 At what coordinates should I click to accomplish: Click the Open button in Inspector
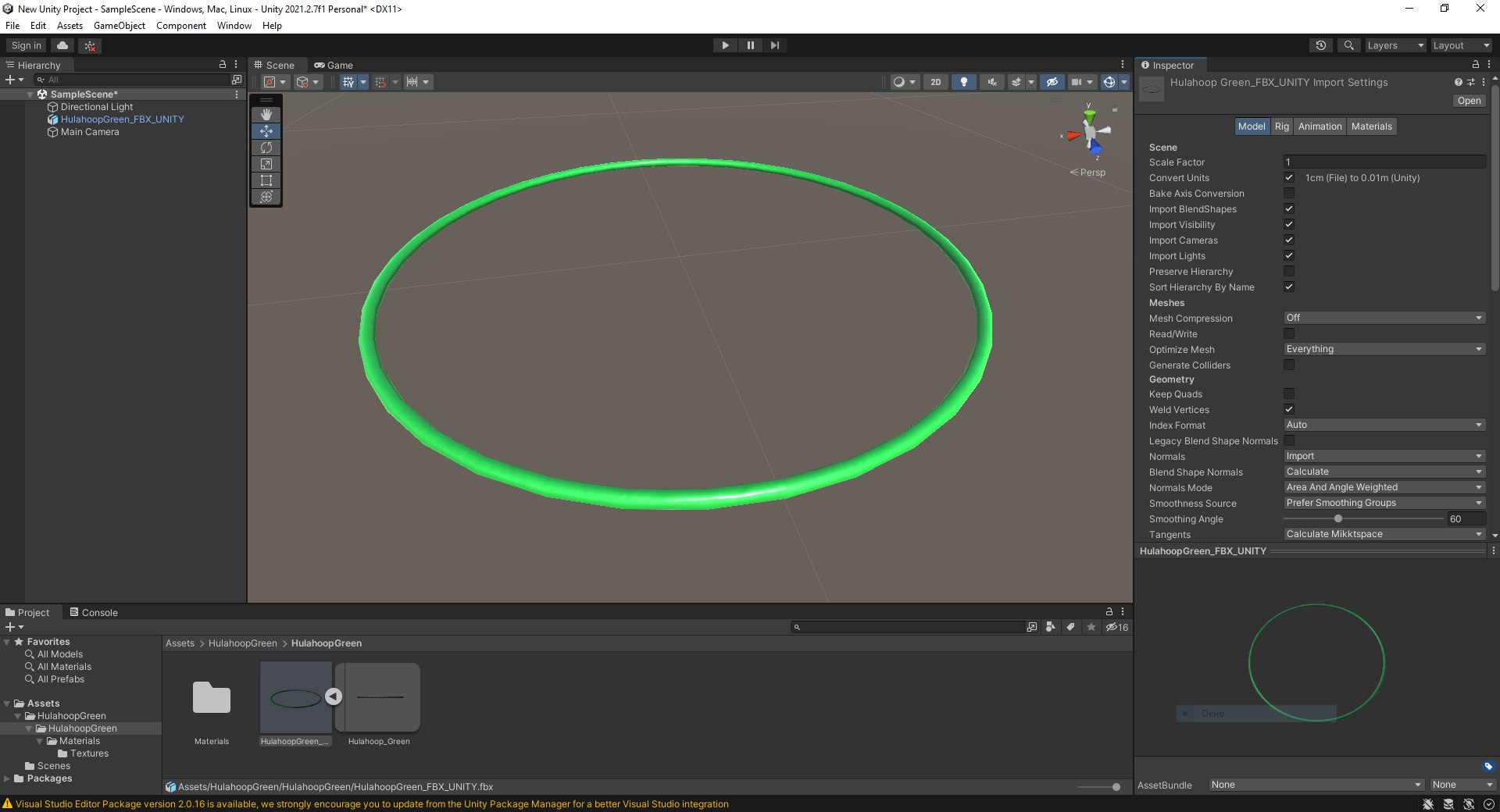[x=1469, y=101]
